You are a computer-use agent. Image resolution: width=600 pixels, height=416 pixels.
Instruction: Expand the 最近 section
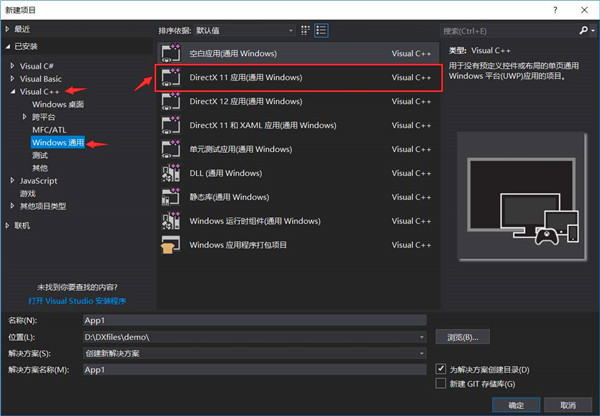coord(7,29)
